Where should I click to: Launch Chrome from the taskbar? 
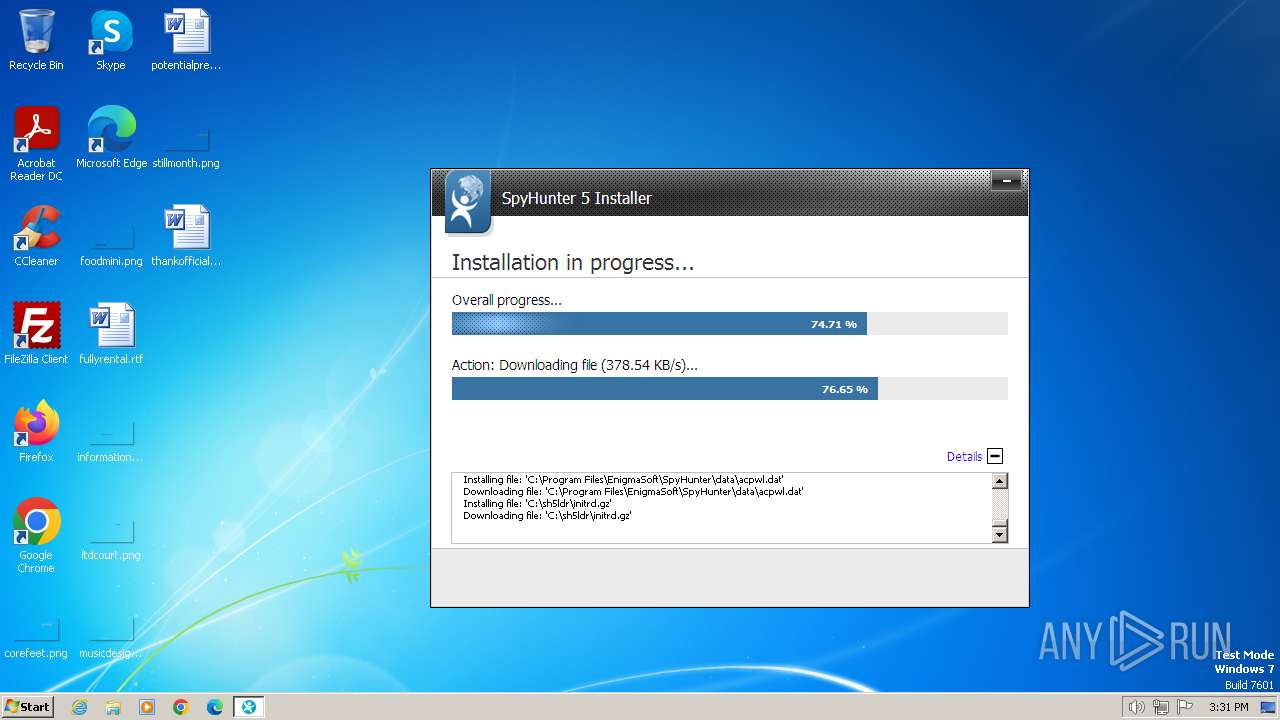pos(181,707)
